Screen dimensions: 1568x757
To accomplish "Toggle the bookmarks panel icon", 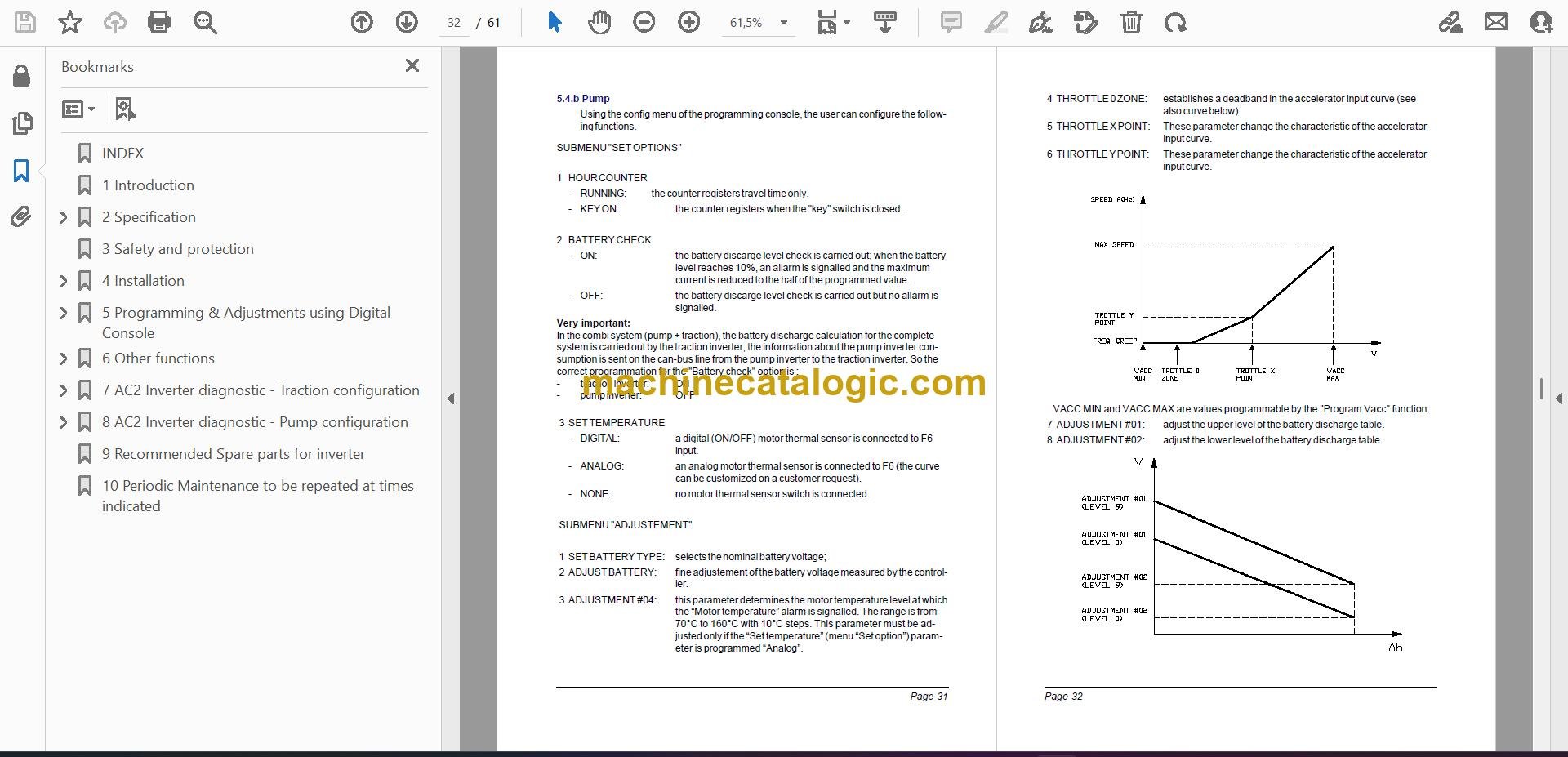I will tap(22, 171).
